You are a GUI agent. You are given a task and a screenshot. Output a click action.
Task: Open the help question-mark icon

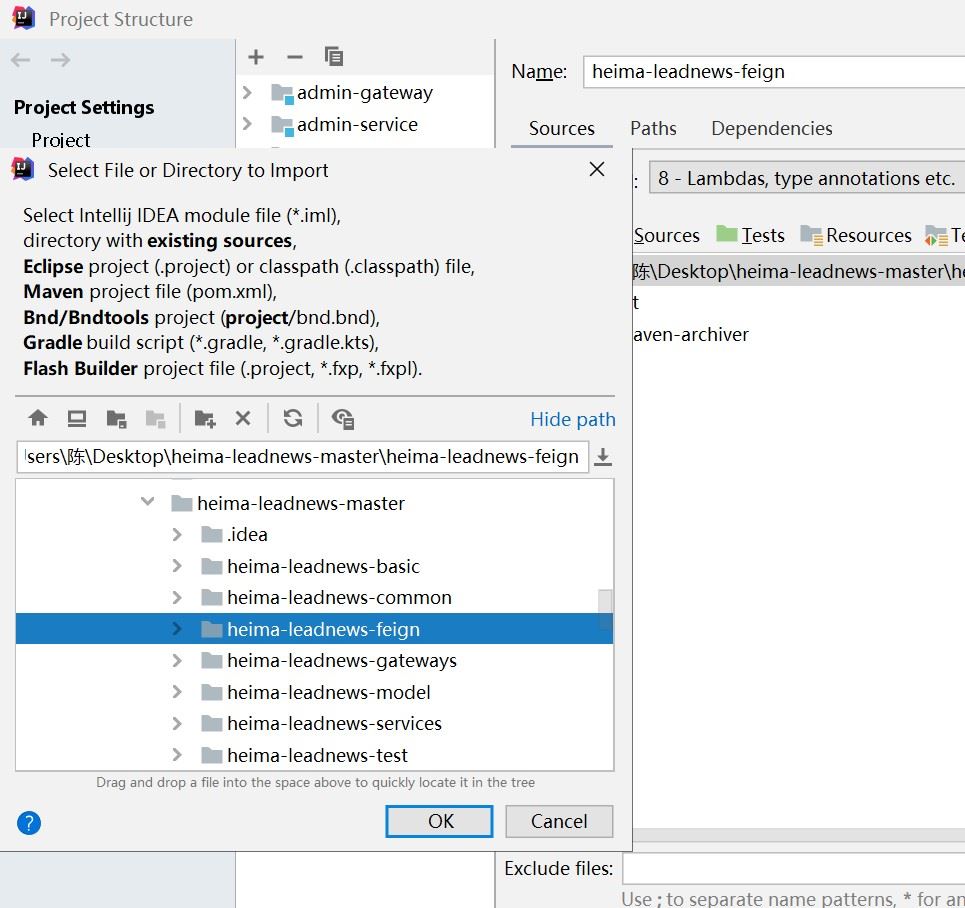coord(29,822)
